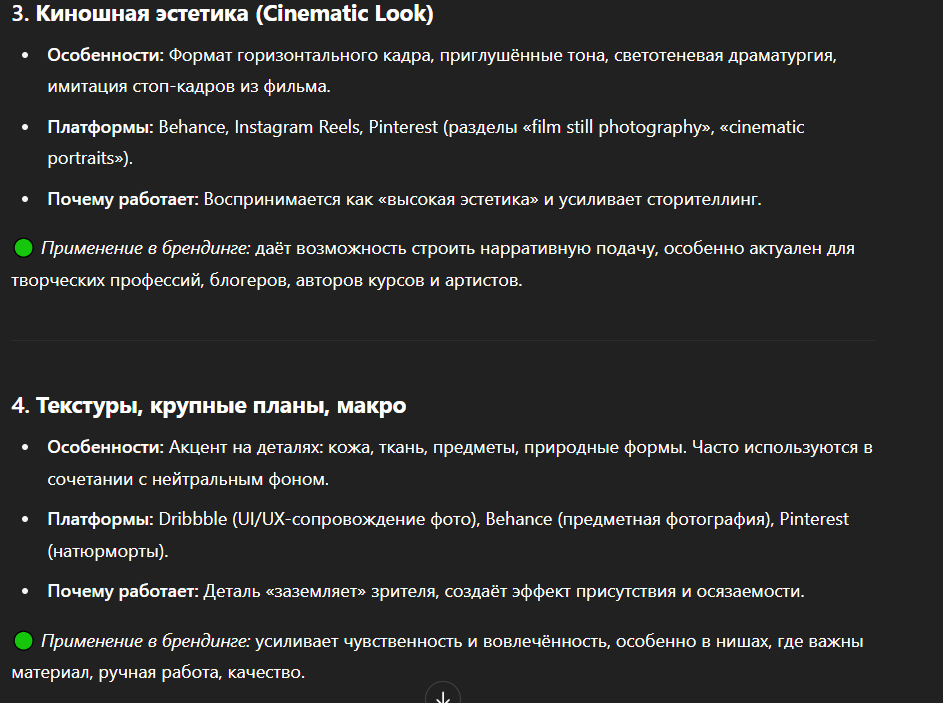Click the scroll-to-bottom arrow button
943x703 pixels.
tap(443, 695)
